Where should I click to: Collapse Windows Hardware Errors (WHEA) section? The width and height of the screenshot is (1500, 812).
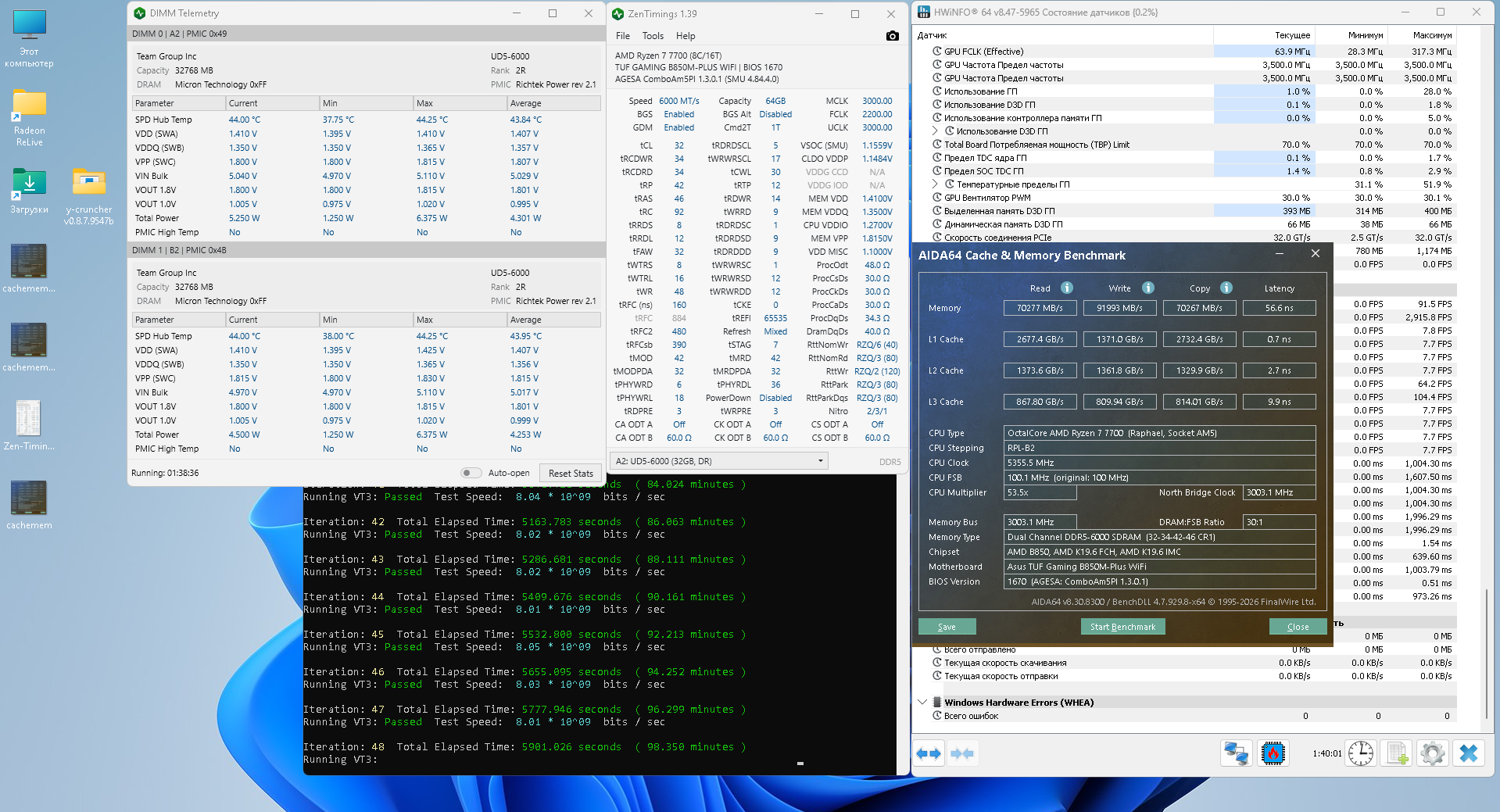pyautogui.click(x=922, y=702)
